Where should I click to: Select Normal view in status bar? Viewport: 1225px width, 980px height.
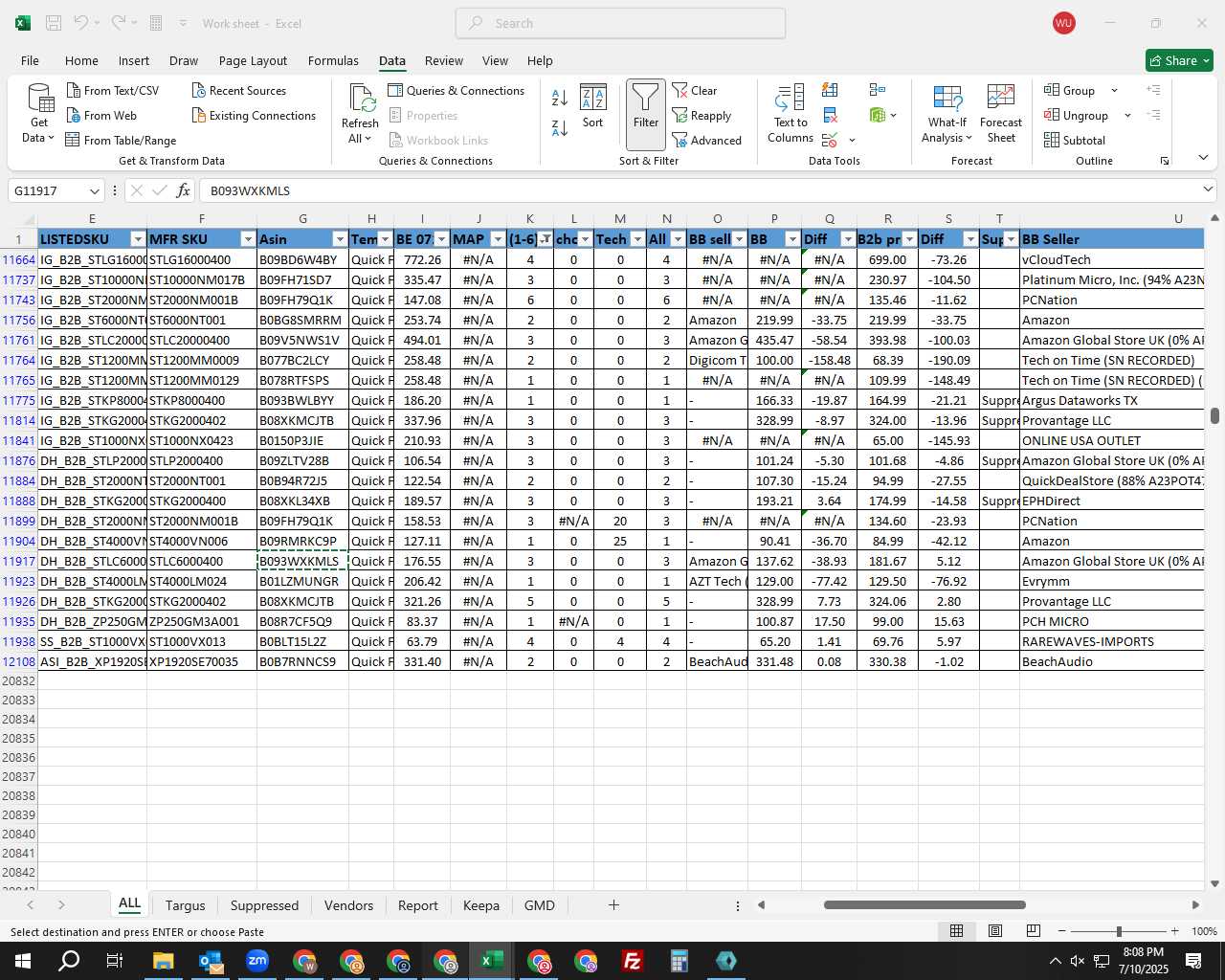[x=956, y=931]
